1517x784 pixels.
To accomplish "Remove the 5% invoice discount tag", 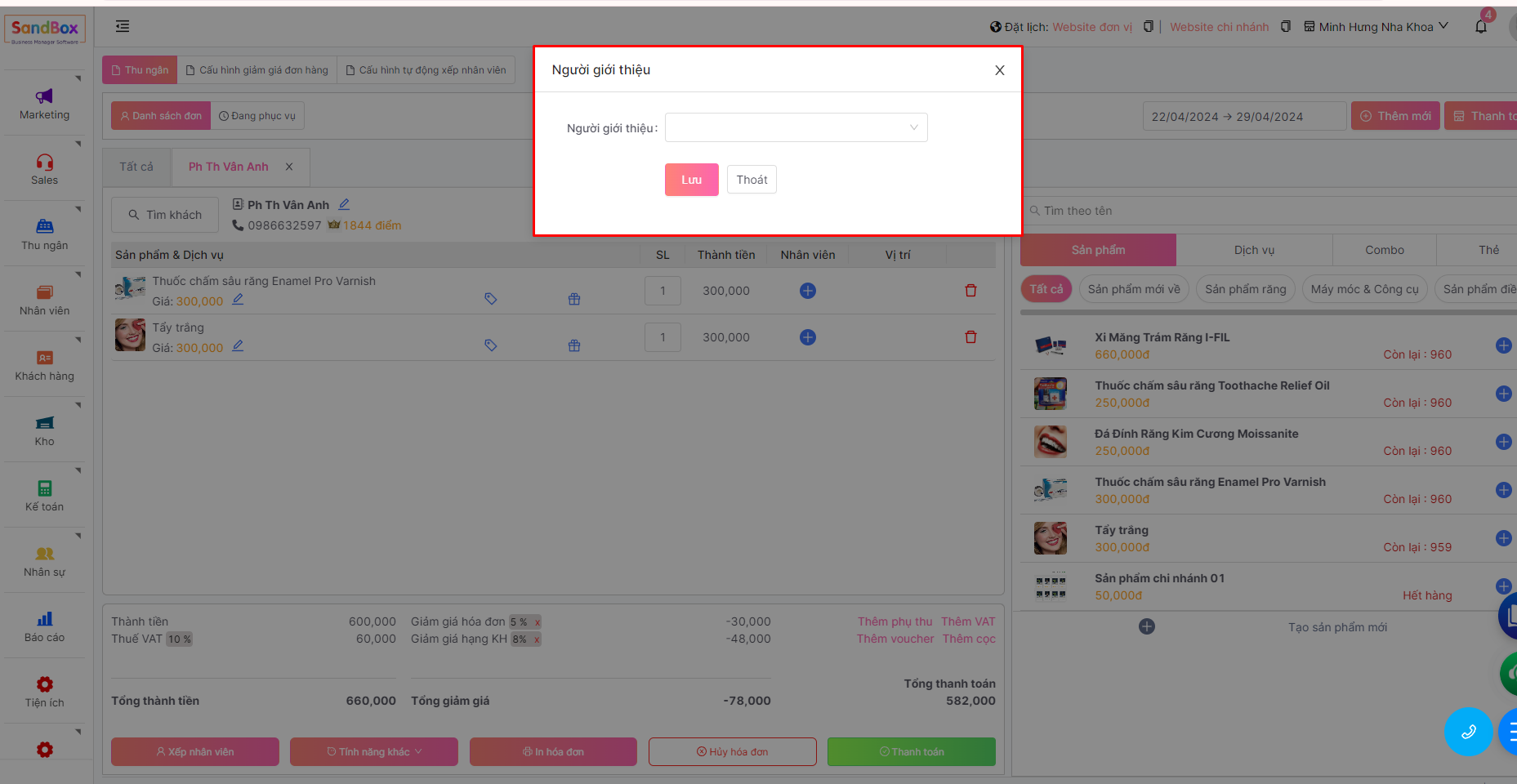I will coord(537,622).
